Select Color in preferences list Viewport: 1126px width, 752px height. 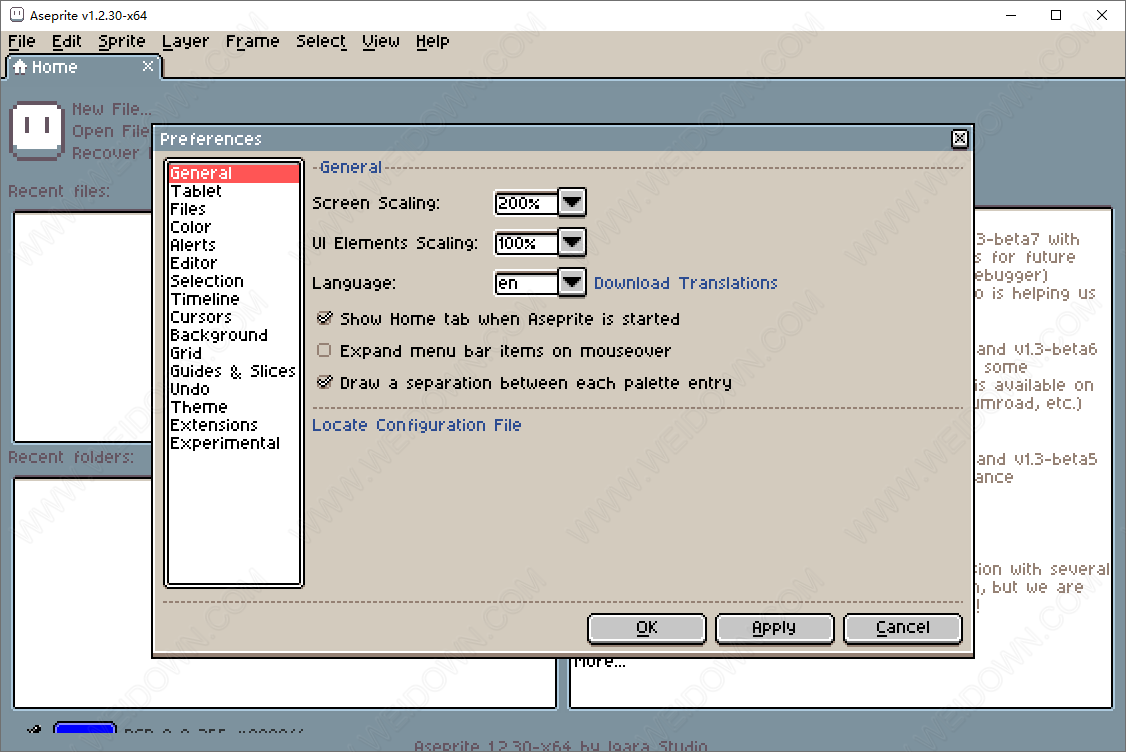[233, 227]
